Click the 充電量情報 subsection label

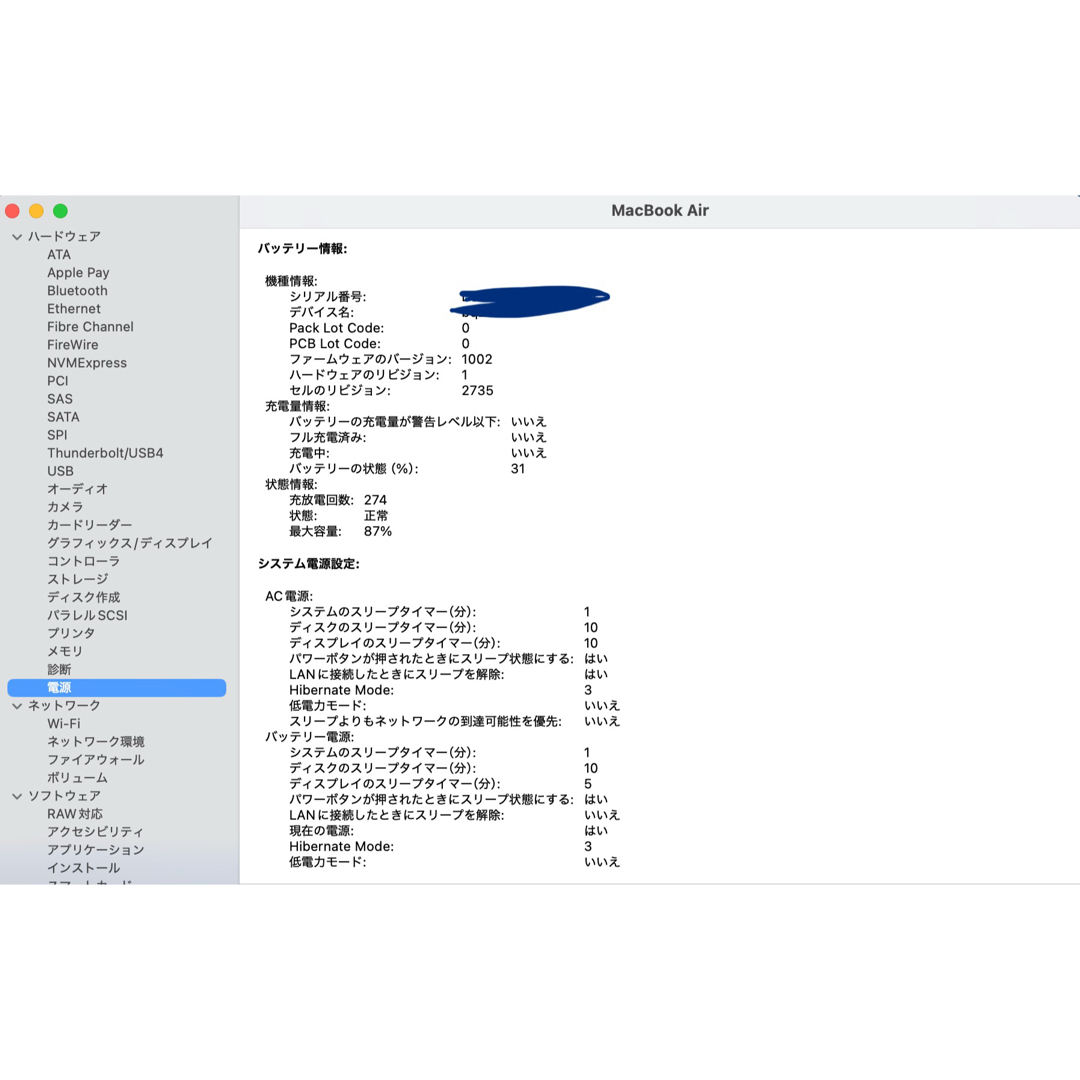[298, 406]
